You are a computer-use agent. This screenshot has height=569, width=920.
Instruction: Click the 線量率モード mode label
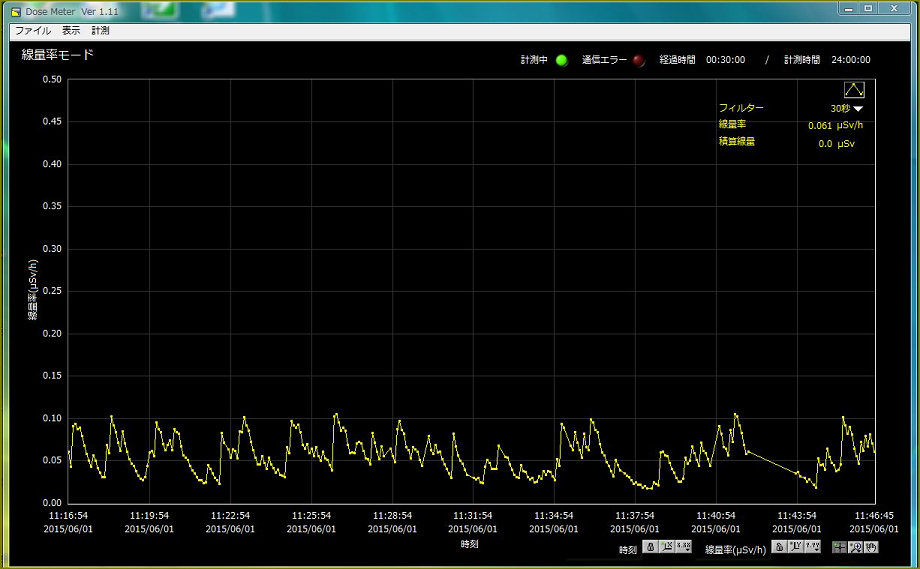pyautogui.click(x=58, y=55)
